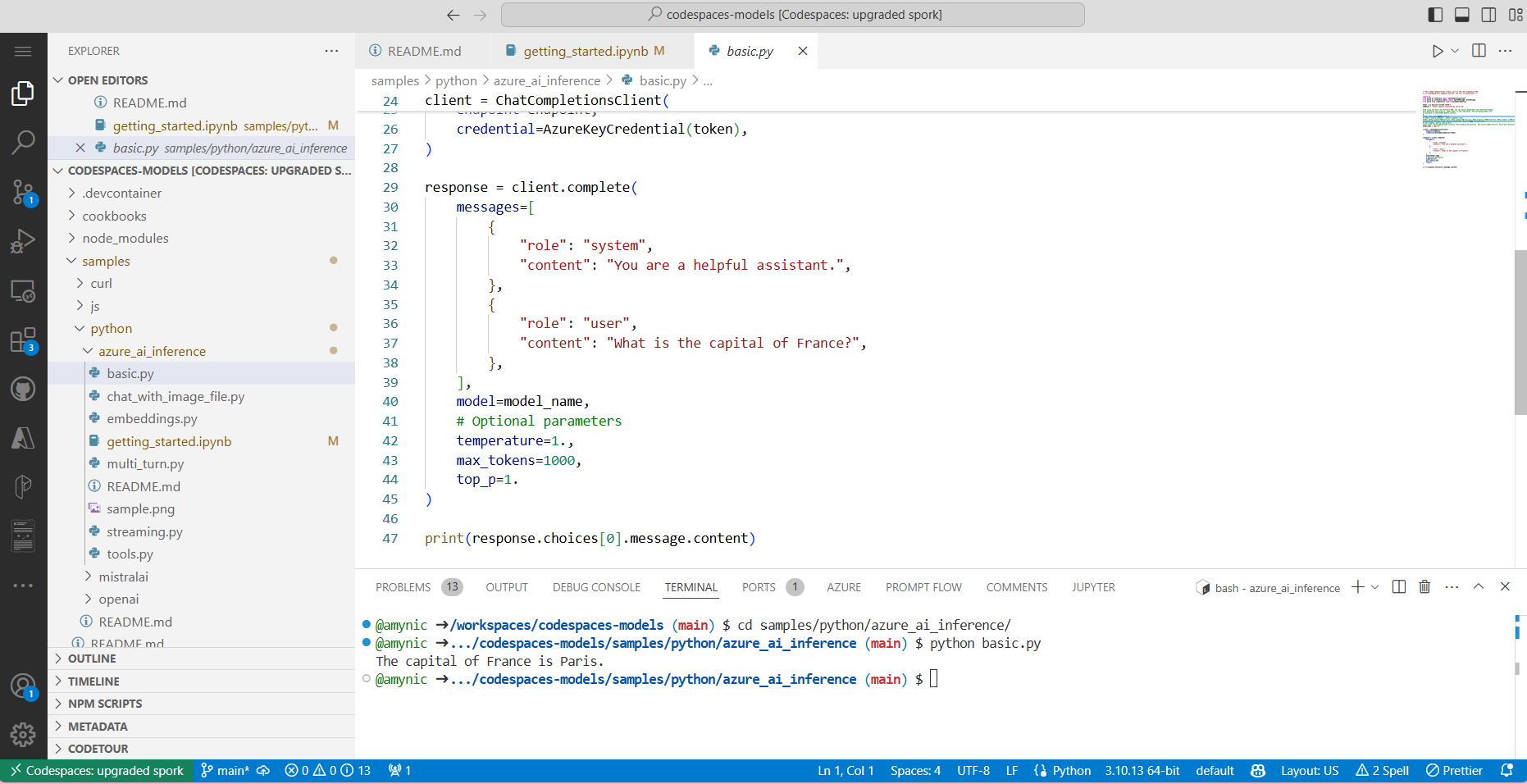Toggle the bottom panel visibility
Screen dimensions: 1527x784
1461,15
